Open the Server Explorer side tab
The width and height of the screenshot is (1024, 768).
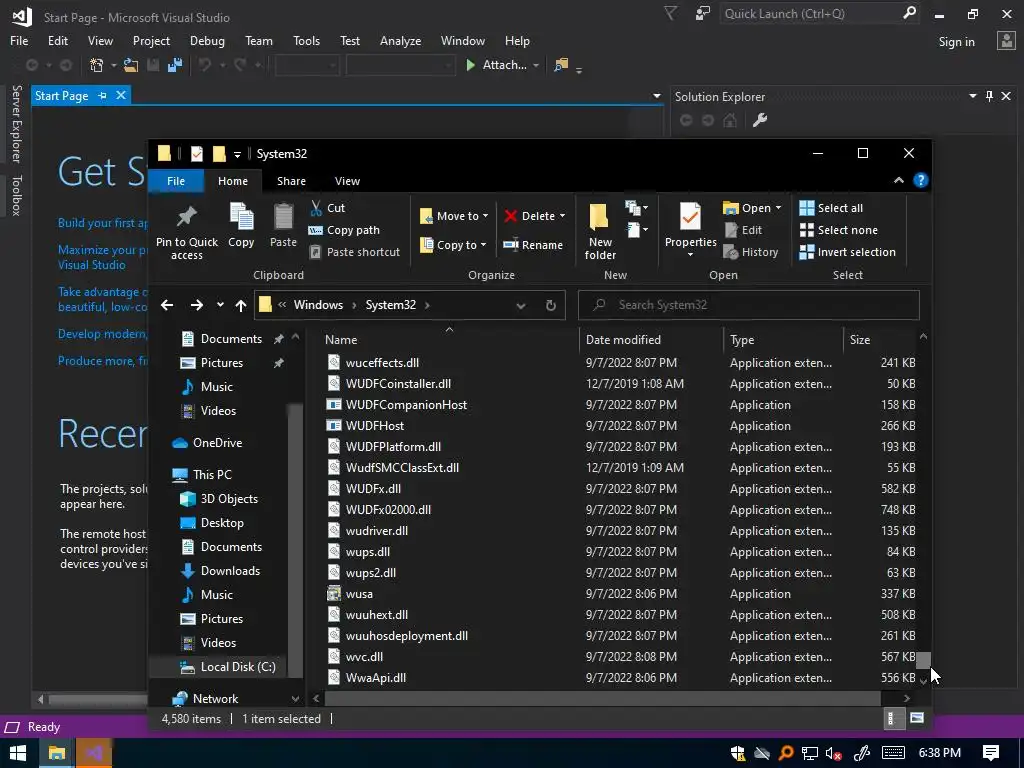16,123
